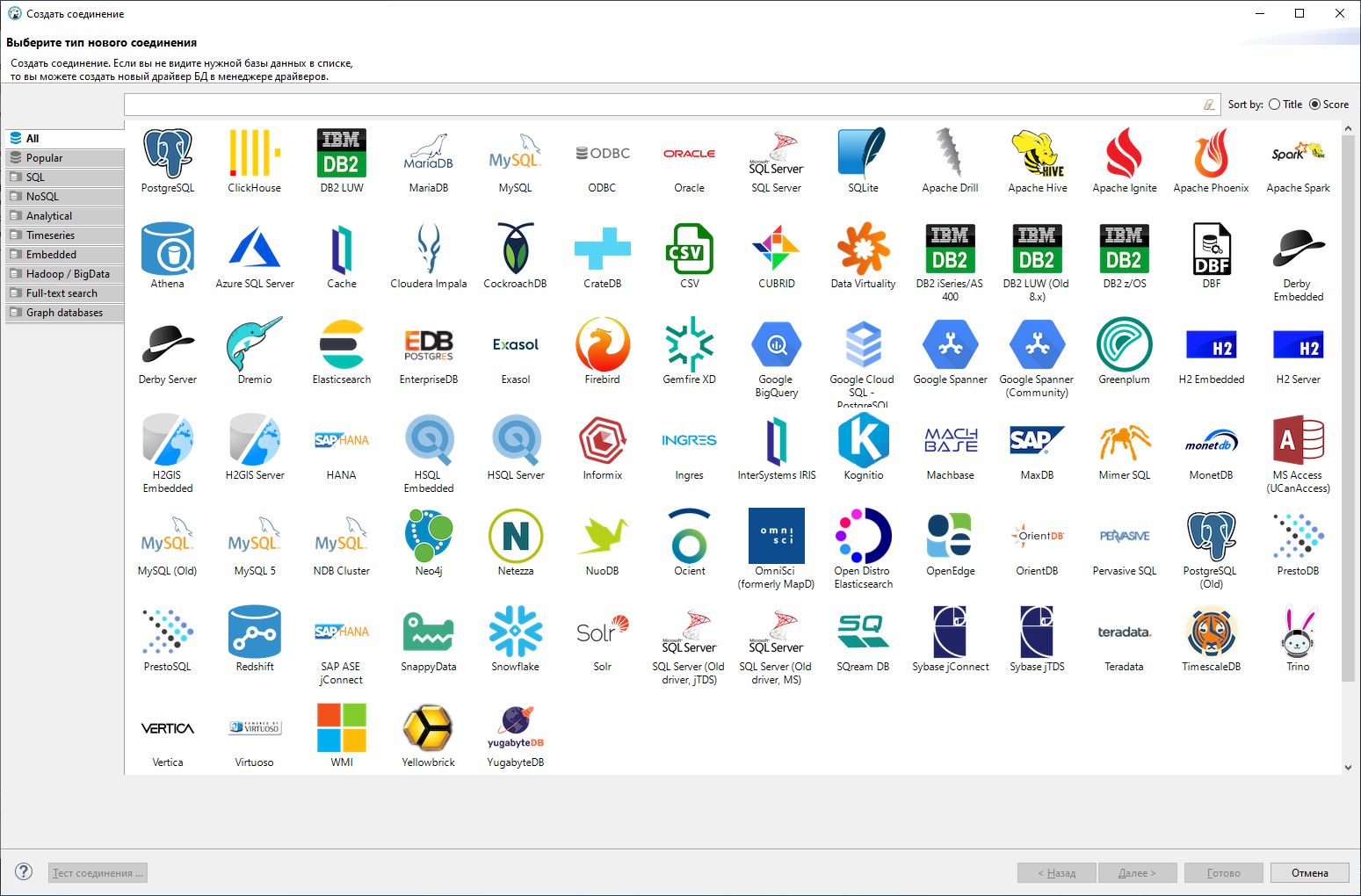Clear the search field with eraser icon

(x=1210, y=105)
